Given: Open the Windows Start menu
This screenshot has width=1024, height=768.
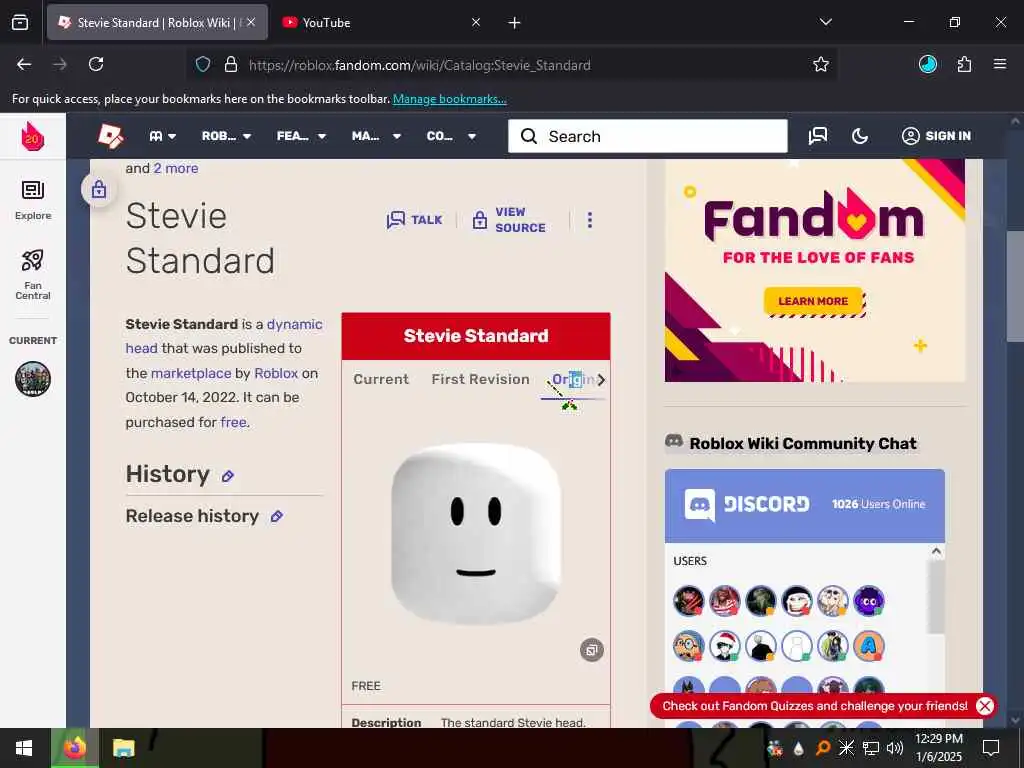Looking at the screenshot, I should tap(24, 748).
